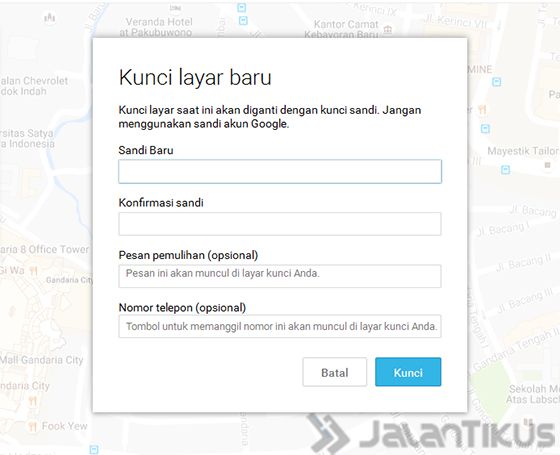The image size is (560, 455).
Task: Focus the Konfirmasi sandi input field
Action: coord(280,224)
